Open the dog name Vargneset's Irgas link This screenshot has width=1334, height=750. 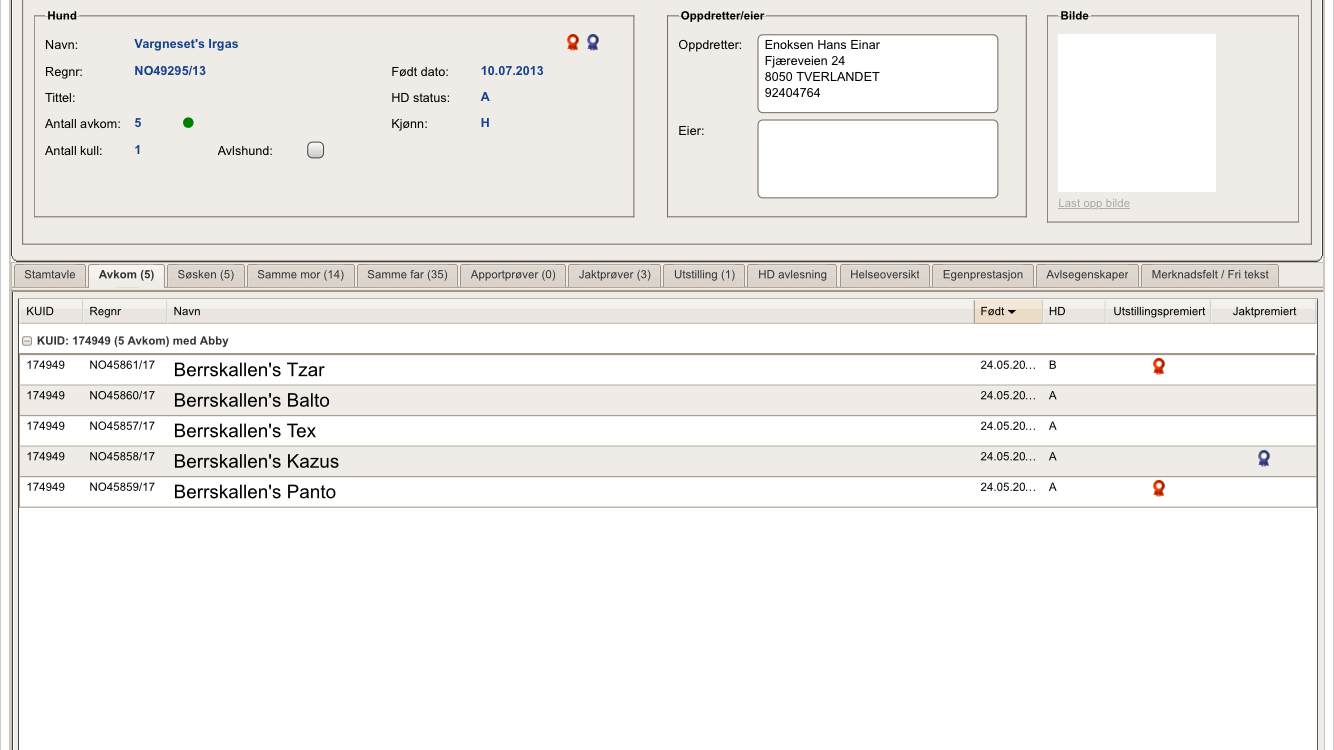[186, 44]
